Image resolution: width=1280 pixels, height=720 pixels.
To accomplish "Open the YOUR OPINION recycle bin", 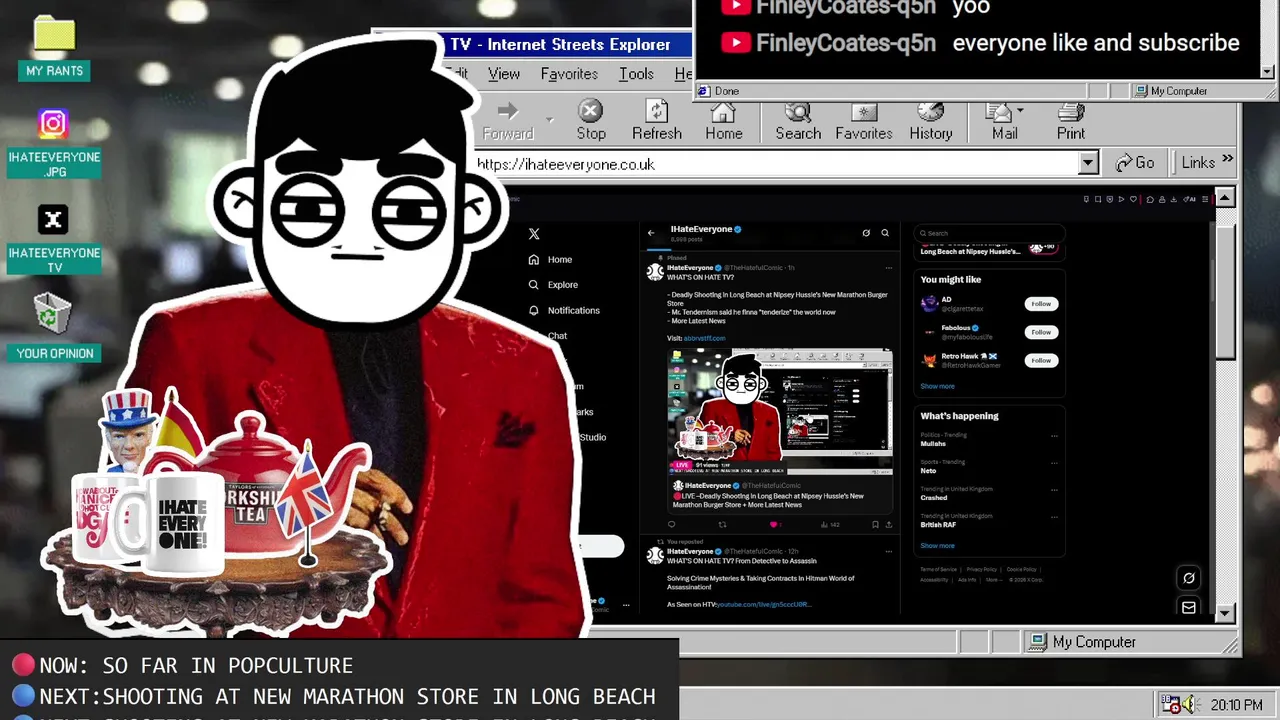I will click(54, 327).
